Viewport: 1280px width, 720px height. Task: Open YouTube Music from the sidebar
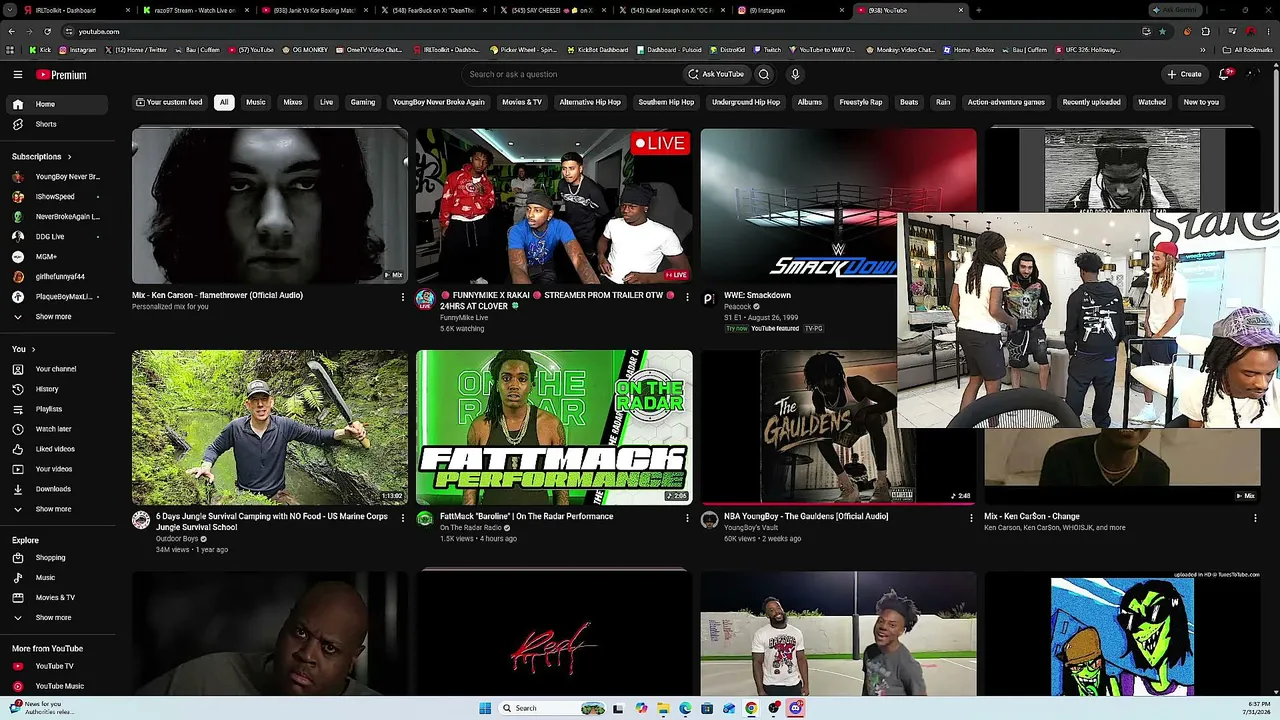60,686
